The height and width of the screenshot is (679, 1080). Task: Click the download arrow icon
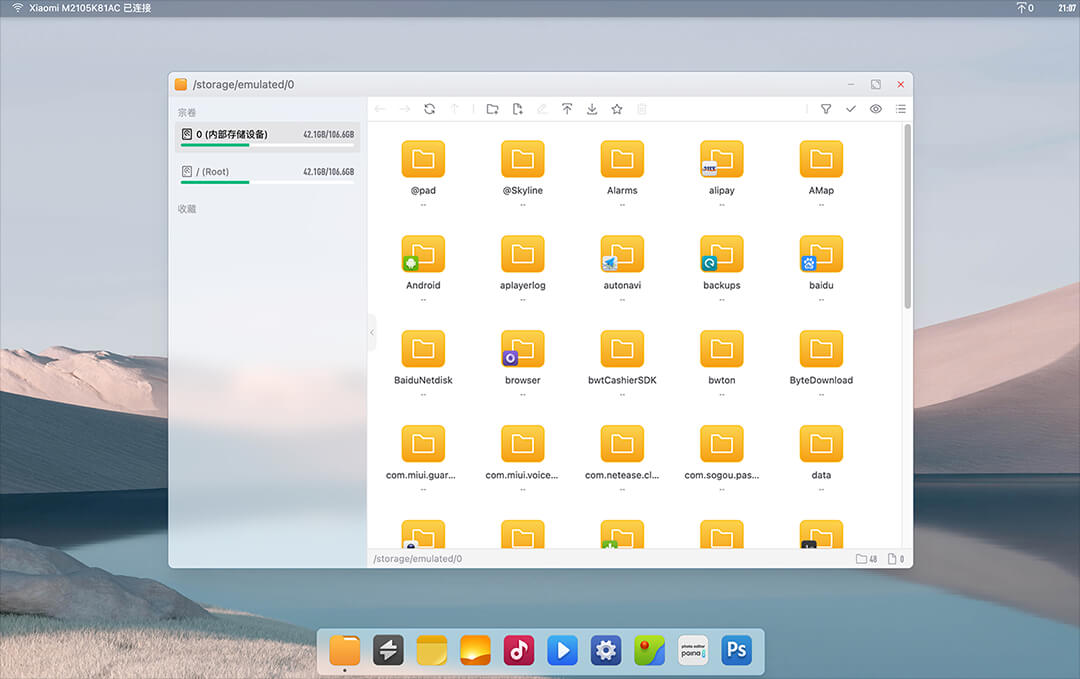point(592,109)
